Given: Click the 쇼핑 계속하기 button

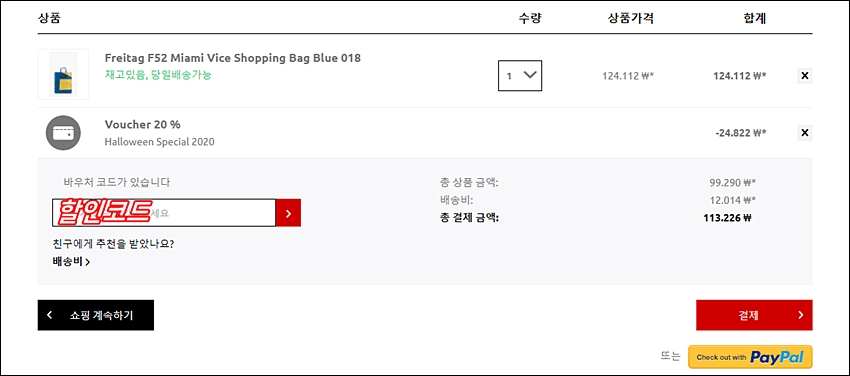Looking at the screenshot, I should [95, 315].
